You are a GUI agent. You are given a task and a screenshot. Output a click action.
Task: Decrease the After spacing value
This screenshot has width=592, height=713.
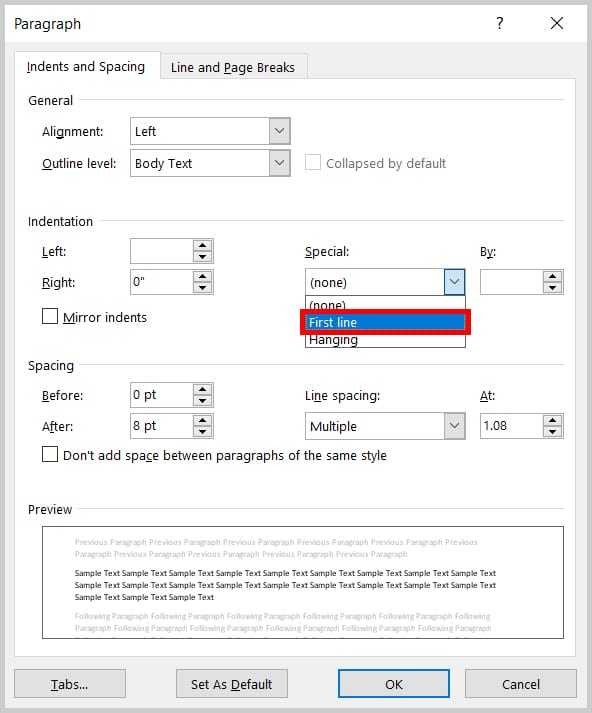point(202,432)
